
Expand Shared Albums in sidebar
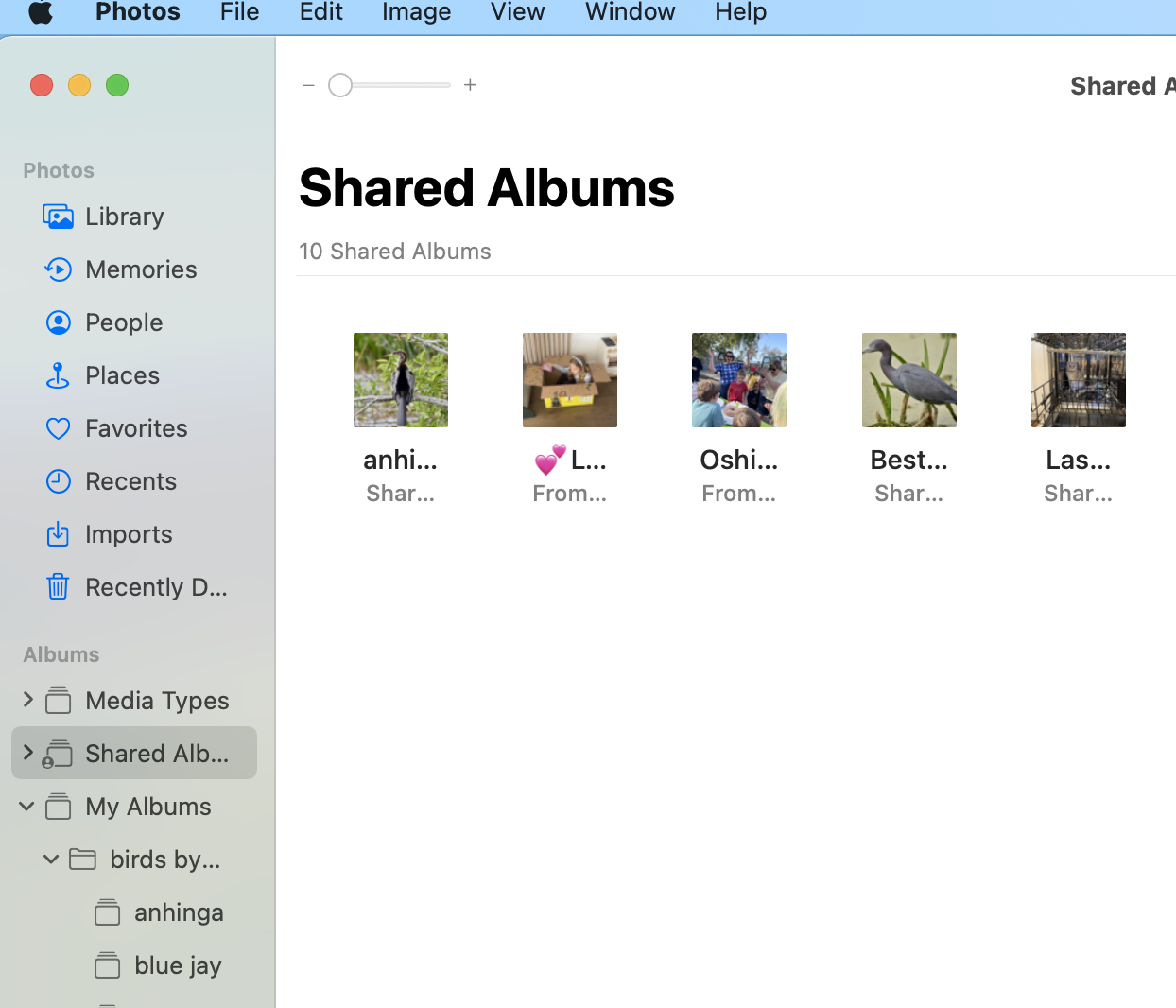pyautogui.click(x=27, y=753)
